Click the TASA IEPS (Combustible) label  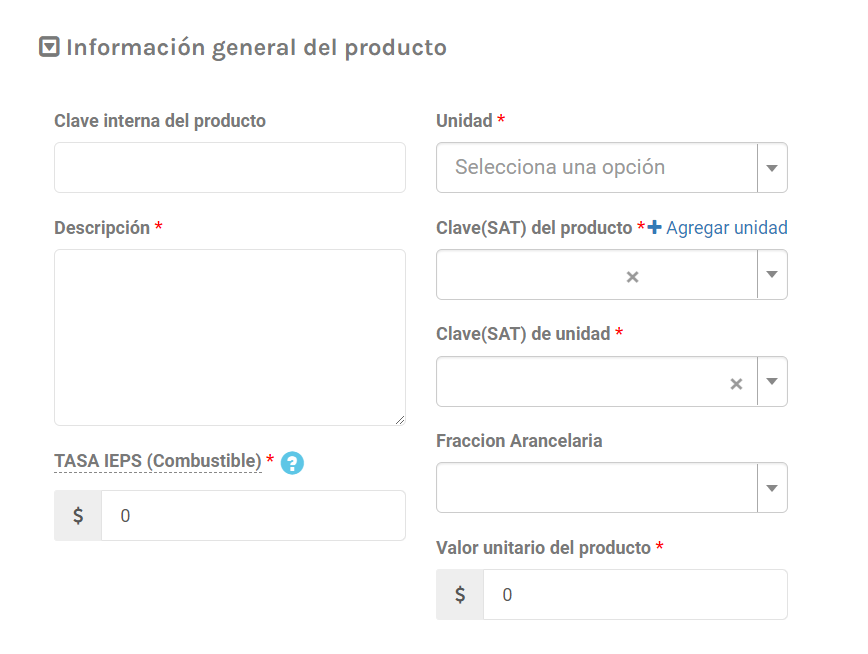point(157,460)
